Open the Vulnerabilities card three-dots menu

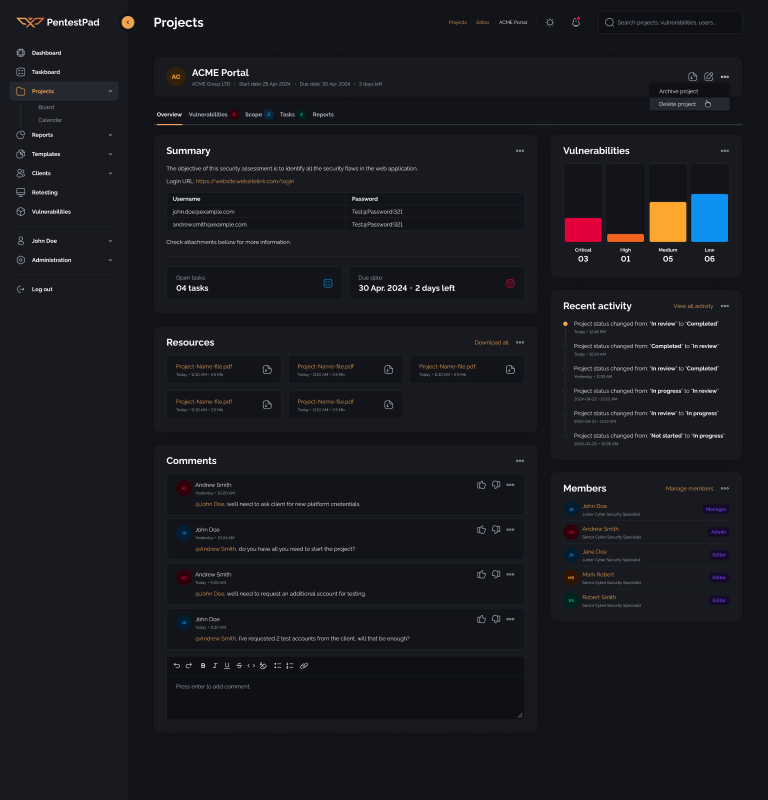pos(725,151)
